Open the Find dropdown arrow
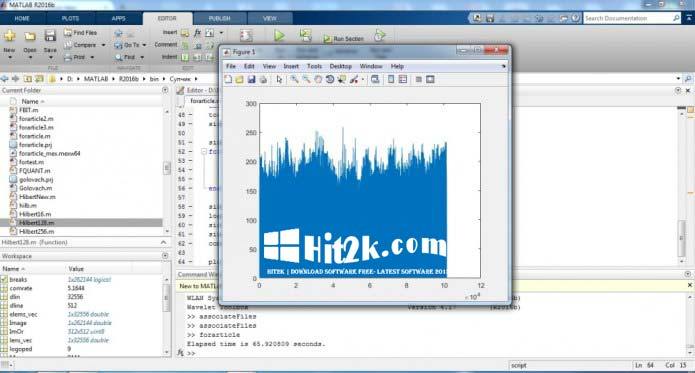The width and height of the screenshot is (695, 373). (x=142, y=57)
